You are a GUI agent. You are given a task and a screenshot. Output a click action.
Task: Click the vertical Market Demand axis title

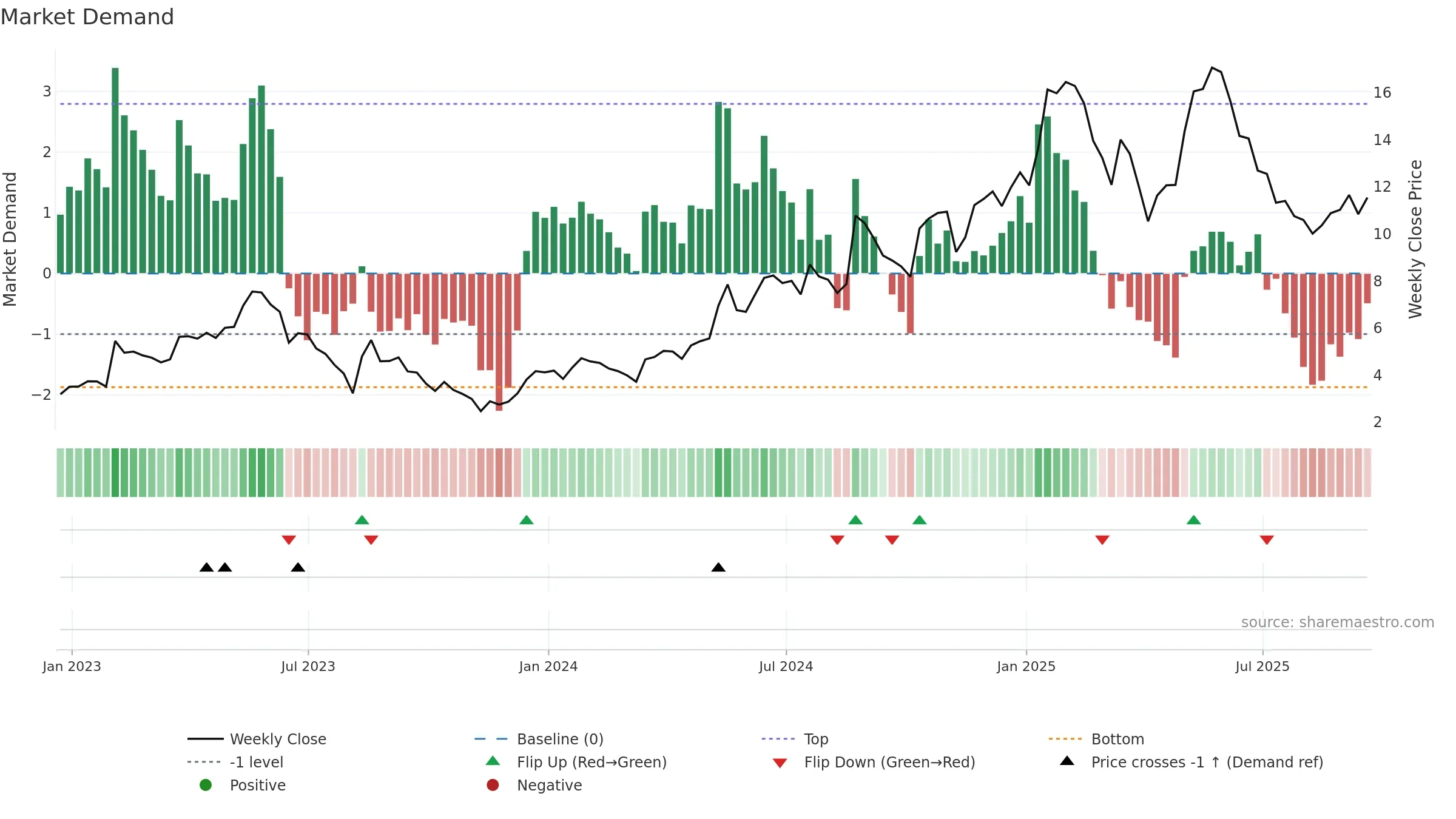(x=10, y=239)
